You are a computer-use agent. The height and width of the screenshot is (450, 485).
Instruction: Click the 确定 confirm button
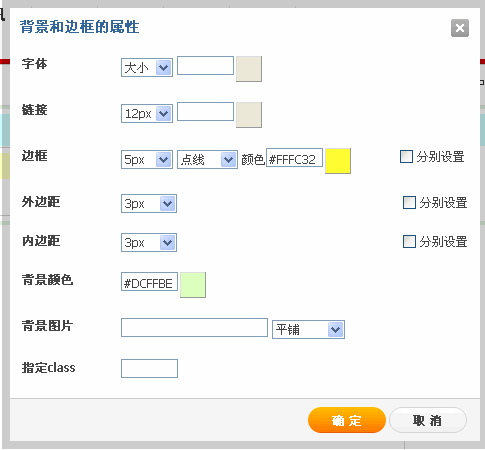[x=347, y=420]
